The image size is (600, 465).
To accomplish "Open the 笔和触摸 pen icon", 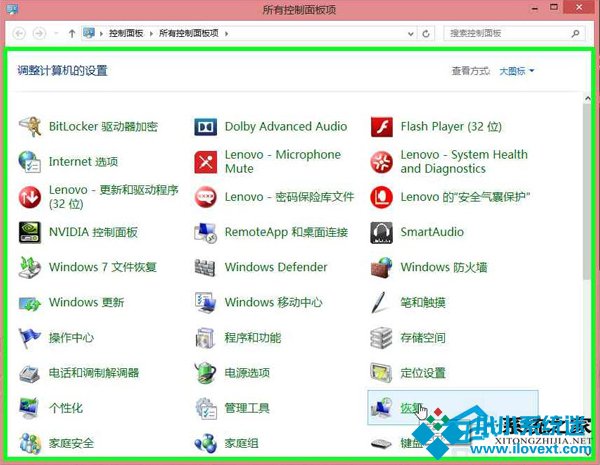I will tap(382, 302).
